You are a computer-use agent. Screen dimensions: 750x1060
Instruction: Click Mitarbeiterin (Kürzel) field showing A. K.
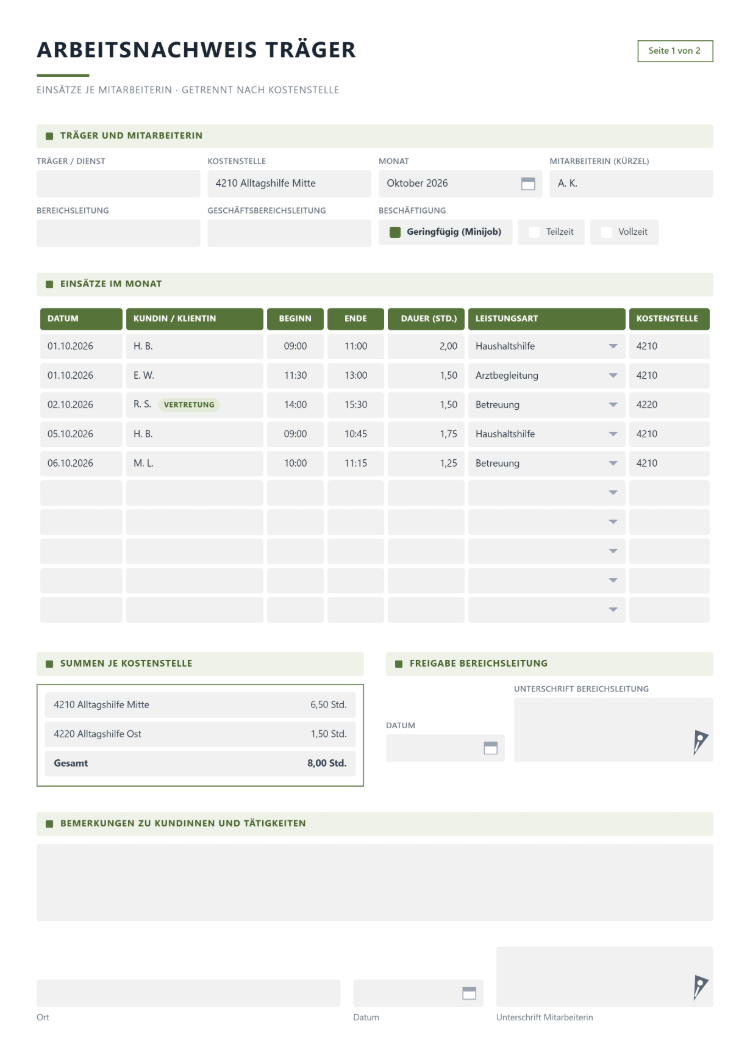click(631, 184)
